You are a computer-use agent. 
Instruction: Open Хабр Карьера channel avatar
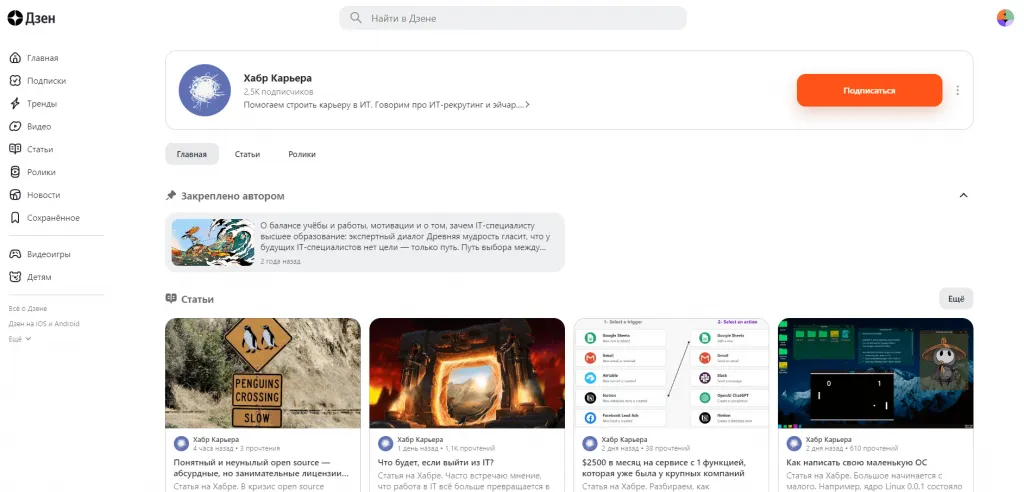[x=204, y=90]
